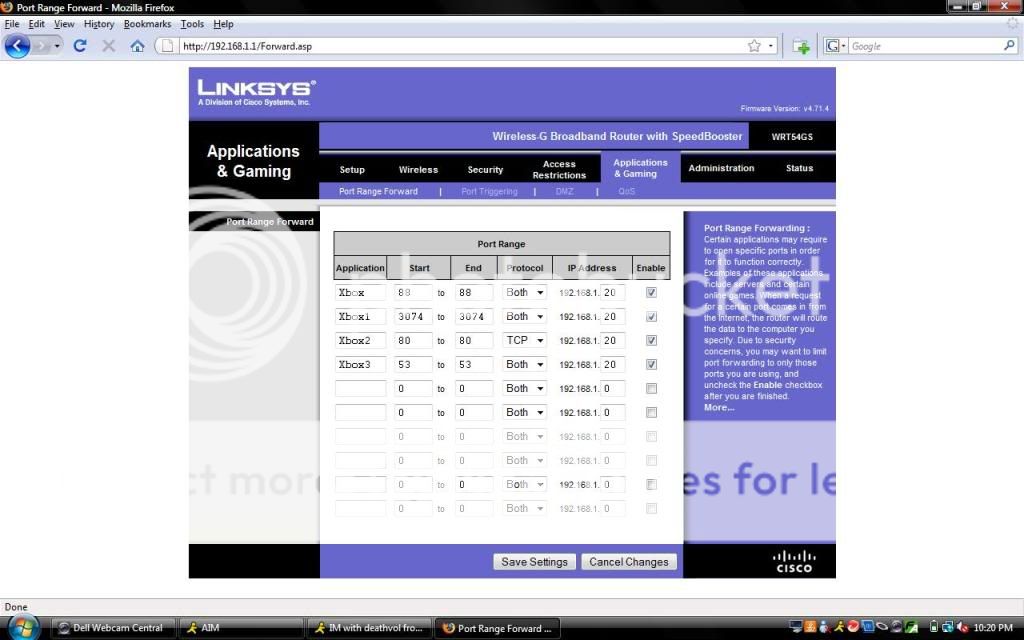The height and width of the screenshot is (640, 1024).
Task: Open the File menu
Action: 12,24
